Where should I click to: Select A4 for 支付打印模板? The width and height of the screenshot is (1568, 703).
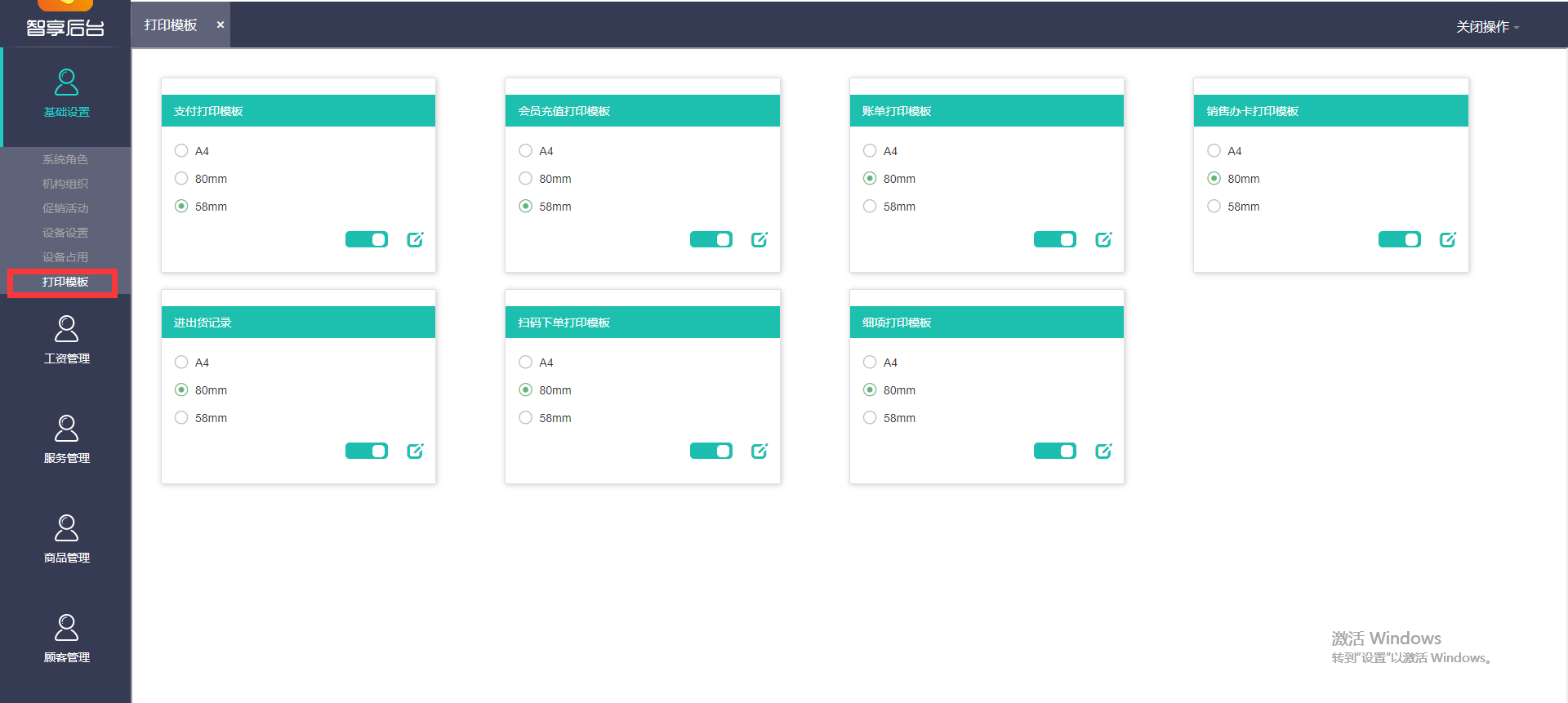(x=181, y=151)
